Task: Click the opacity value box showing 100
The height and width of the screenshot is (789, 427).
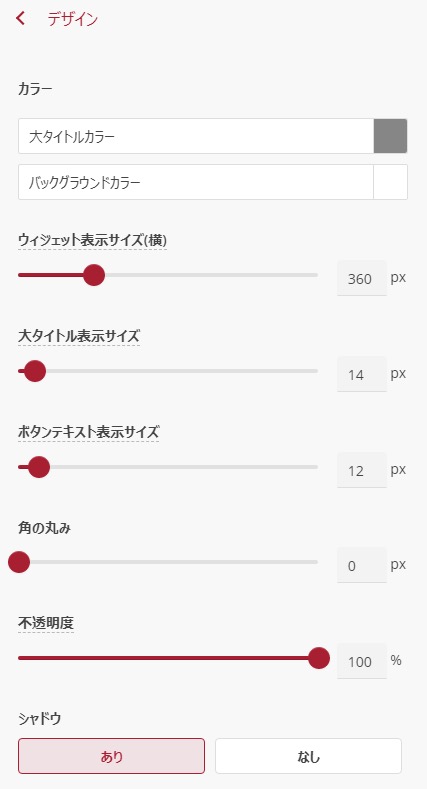Action: (362, 661)
